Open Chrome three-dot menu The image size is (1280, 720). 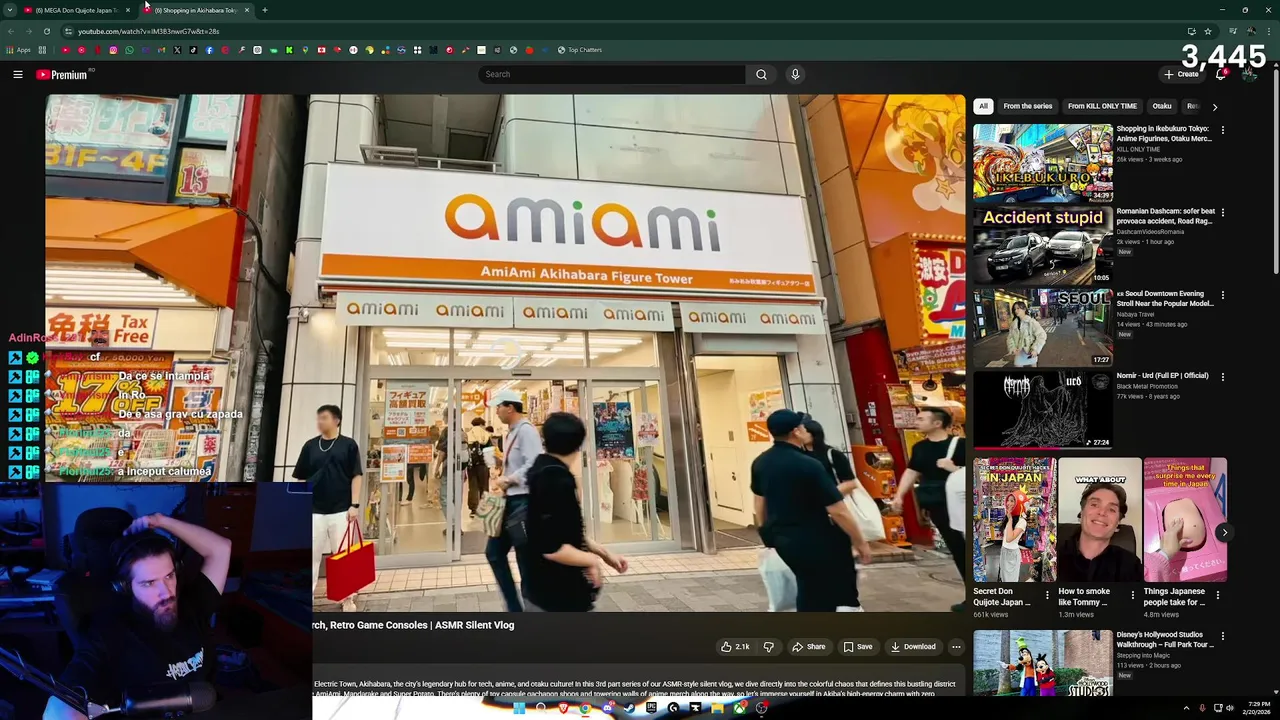coord(1270,31)
